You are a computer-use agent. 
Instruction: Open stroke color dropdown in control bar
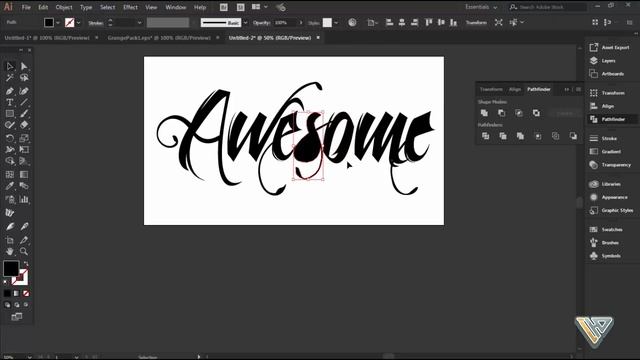pos(78,23)
